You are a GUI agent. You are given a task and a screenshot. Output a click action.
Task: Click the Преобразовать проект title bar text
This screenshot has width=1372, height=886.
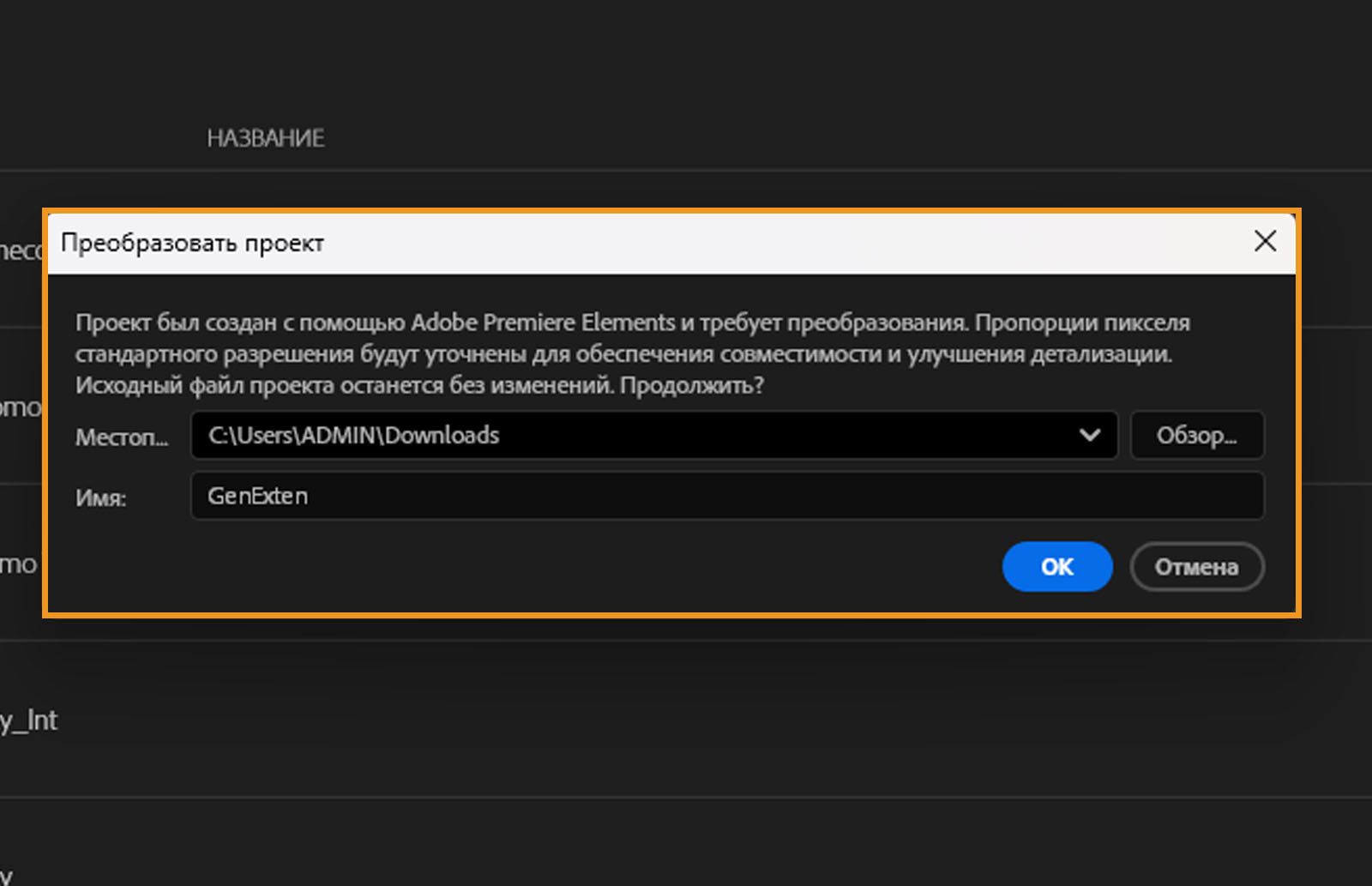[x=192, y=244]
